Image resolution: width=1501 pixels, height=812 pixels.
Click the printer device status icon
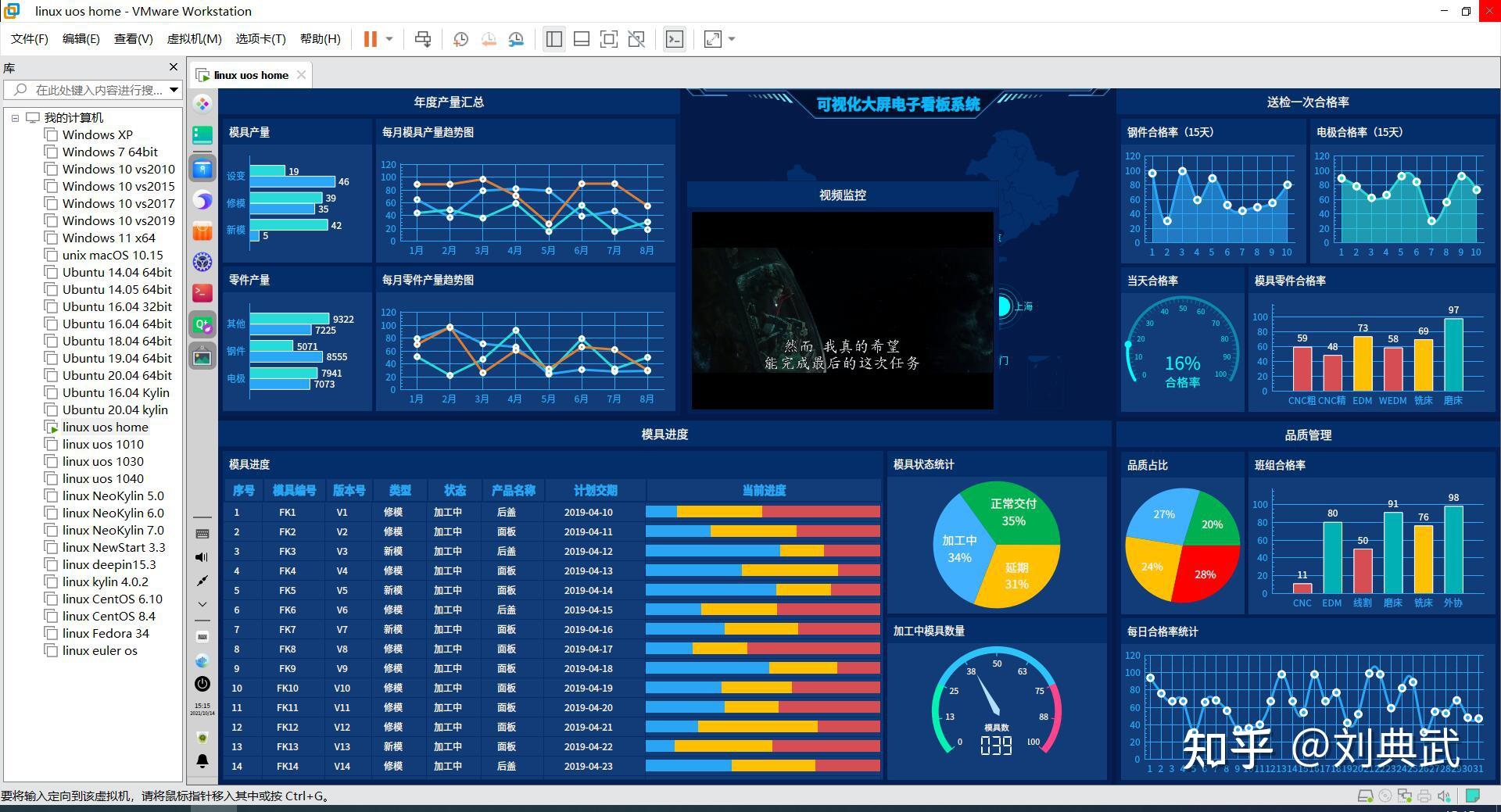tap(1424, 796)
